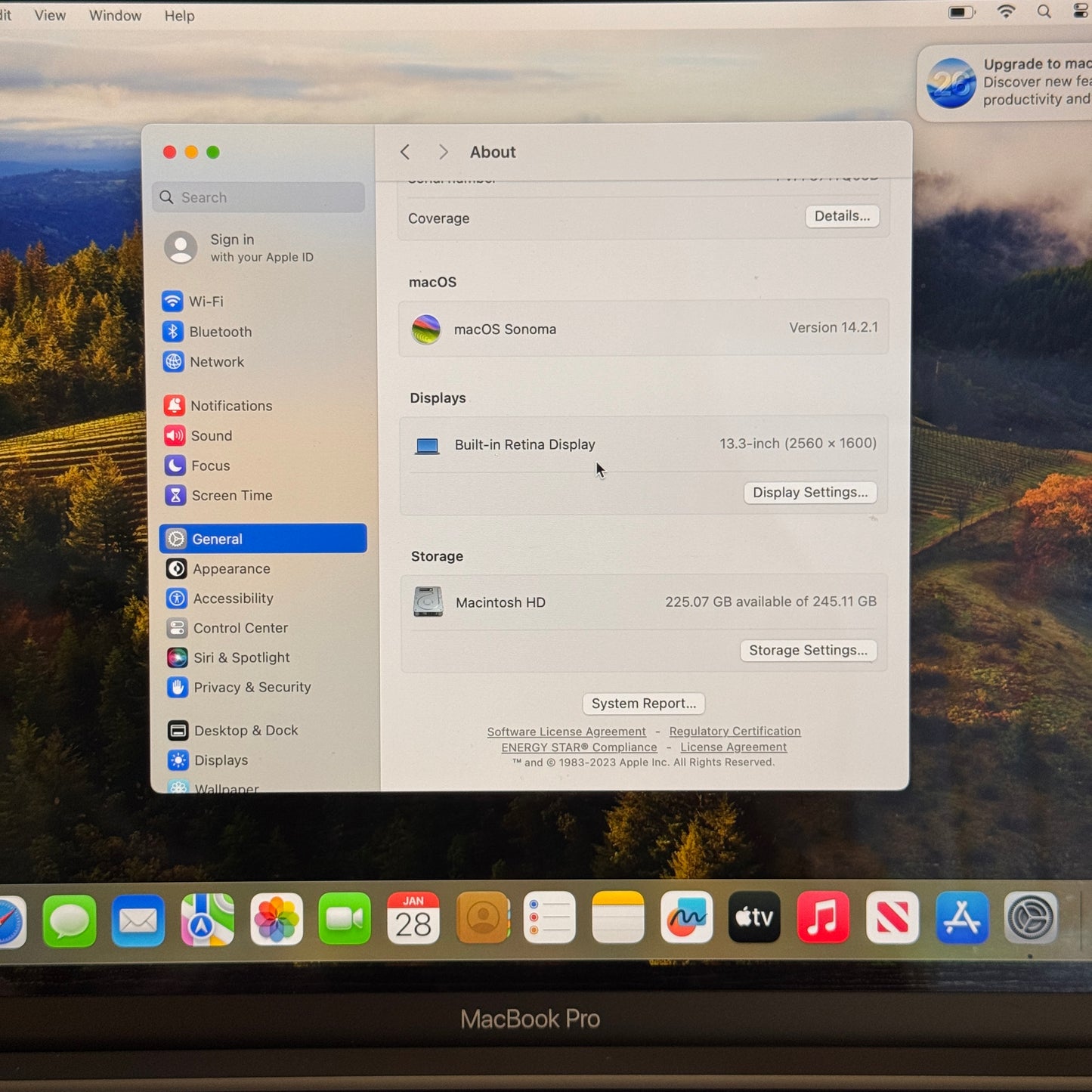Screen dimensions: 1092x1092
Task: Open Calendar from the Dock
Action: [413, 918]
